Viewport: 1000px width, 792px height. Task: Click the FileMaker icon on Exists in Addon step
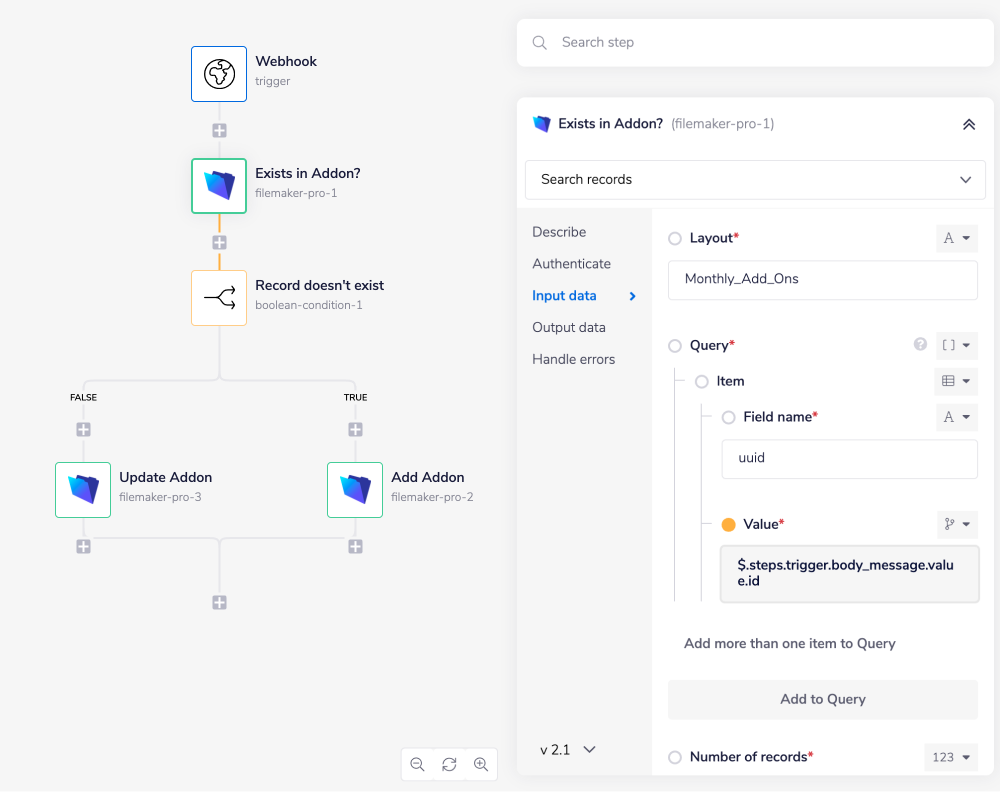coord(218,186)
